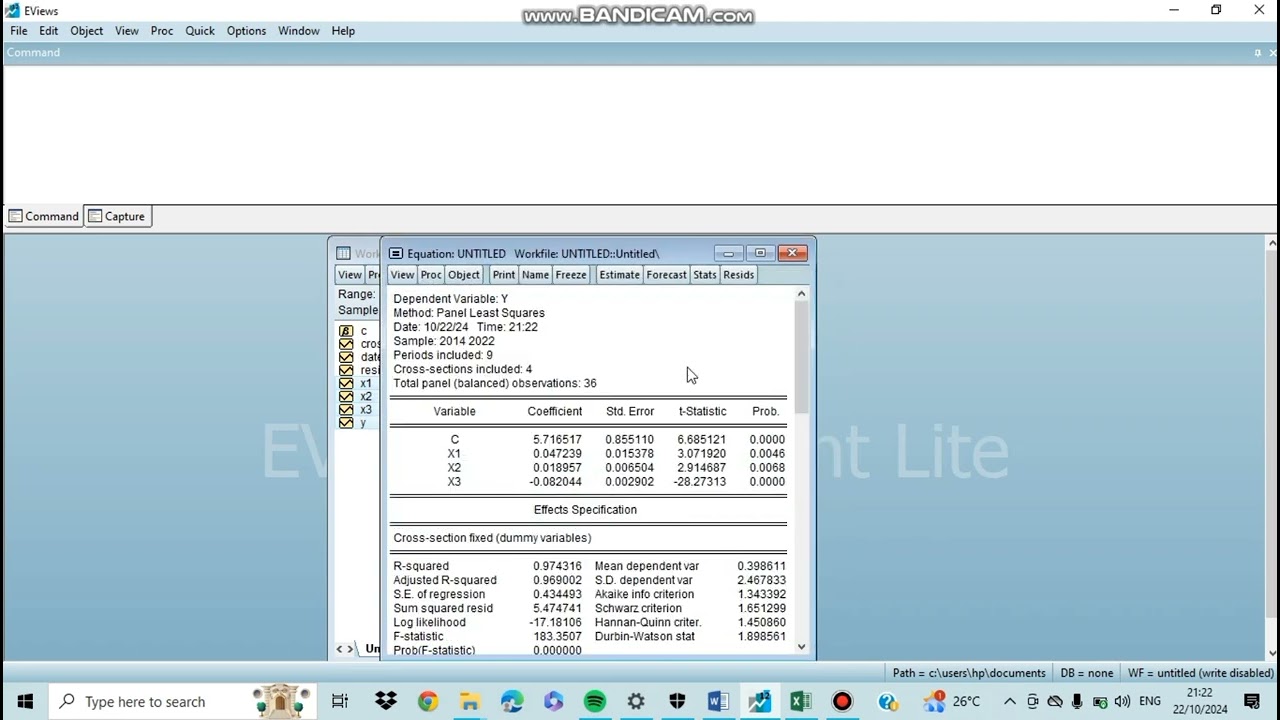The image size is (1280, 720).
Task: Open the Object menu in the main menu bar
Action: (x=87, y=31)
